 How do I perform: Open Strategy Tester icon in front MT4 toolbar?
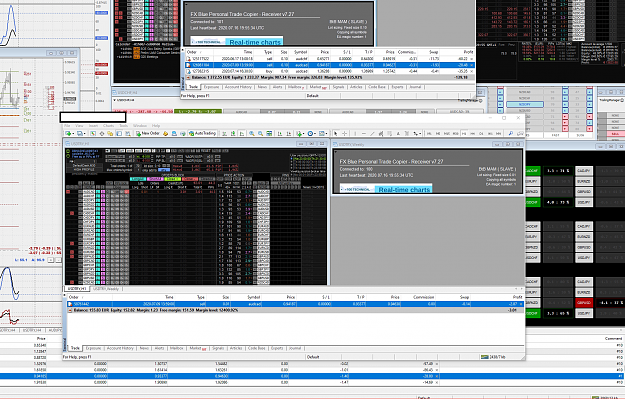pos(128,134)
